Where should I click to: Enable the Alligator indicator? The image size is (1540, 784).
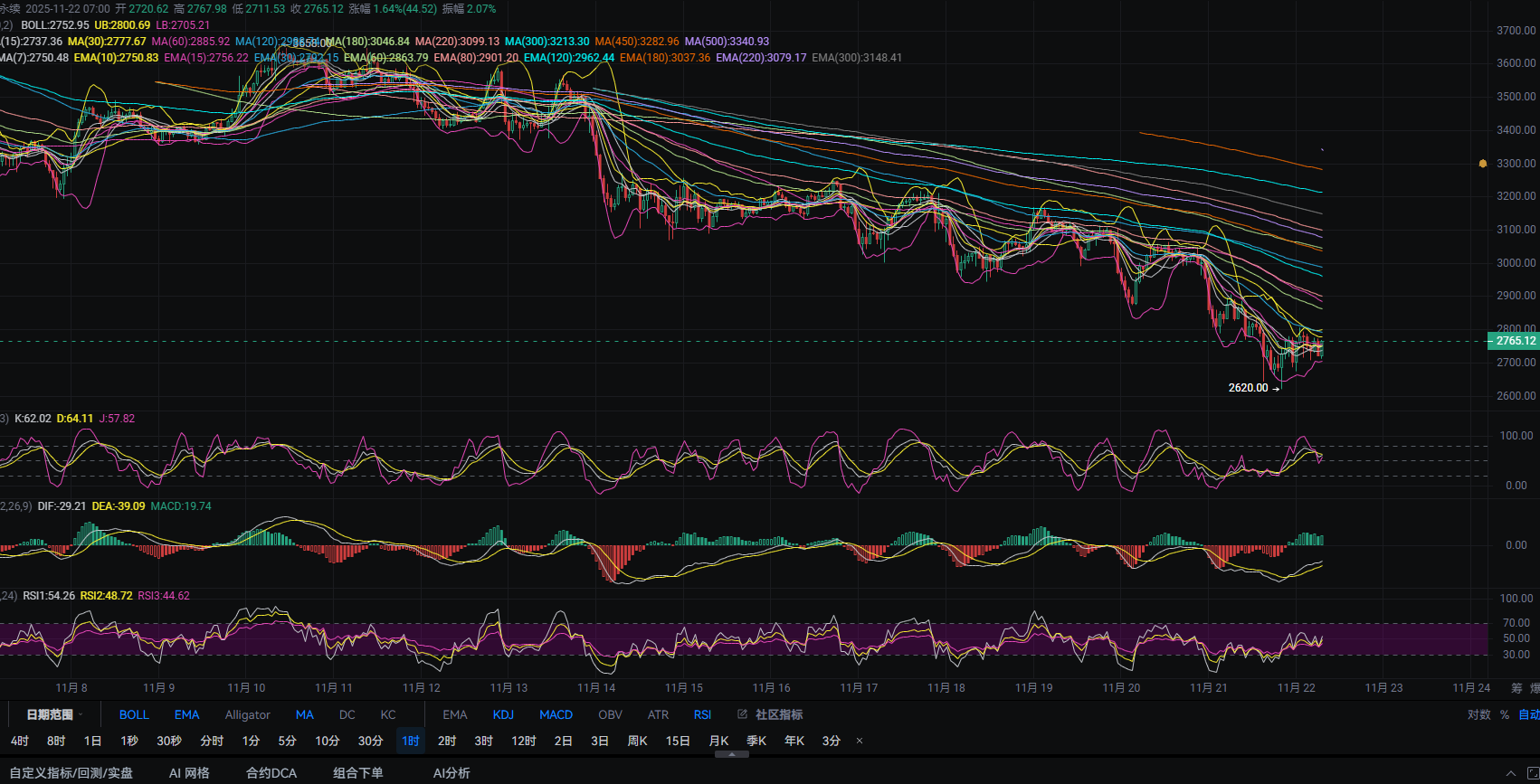click(x=247, y=714)
